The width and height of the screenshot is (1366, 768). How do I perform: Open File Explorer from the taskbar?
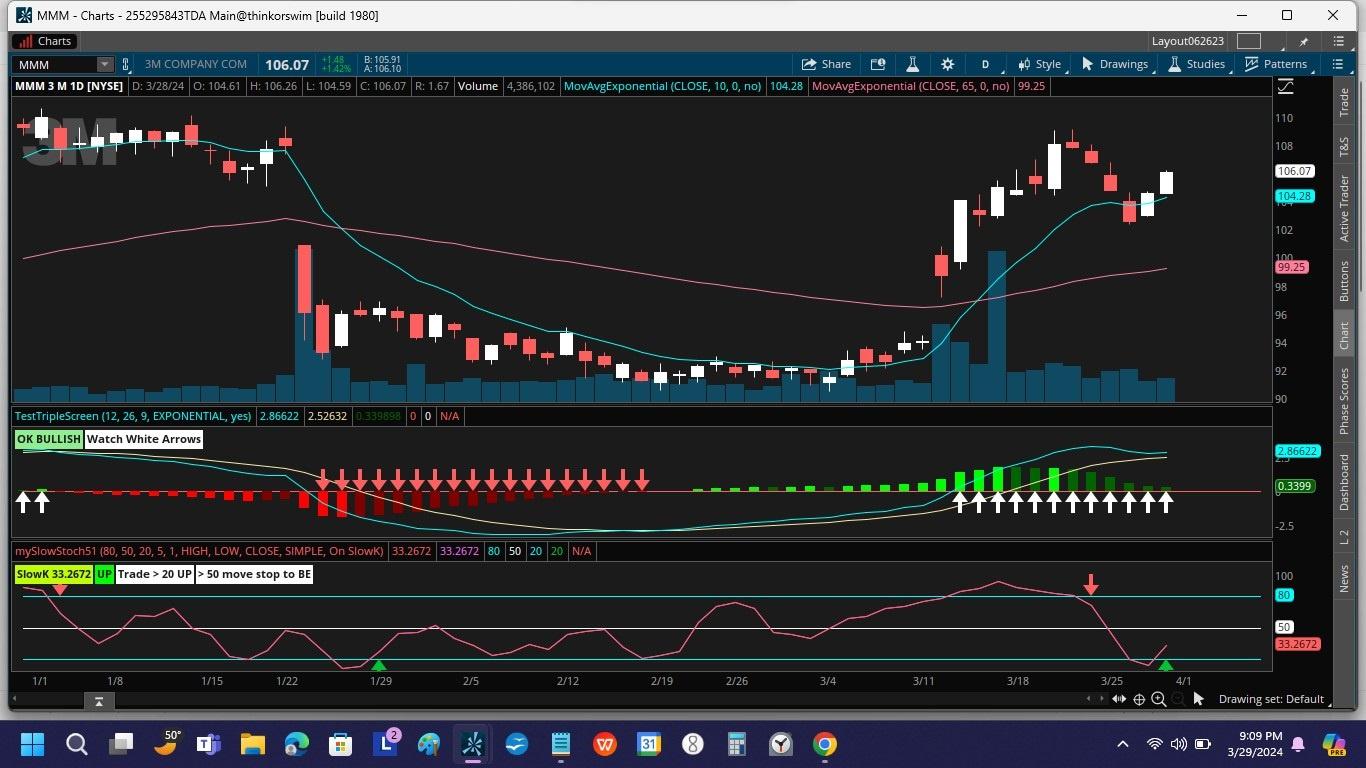pos(252,744)
